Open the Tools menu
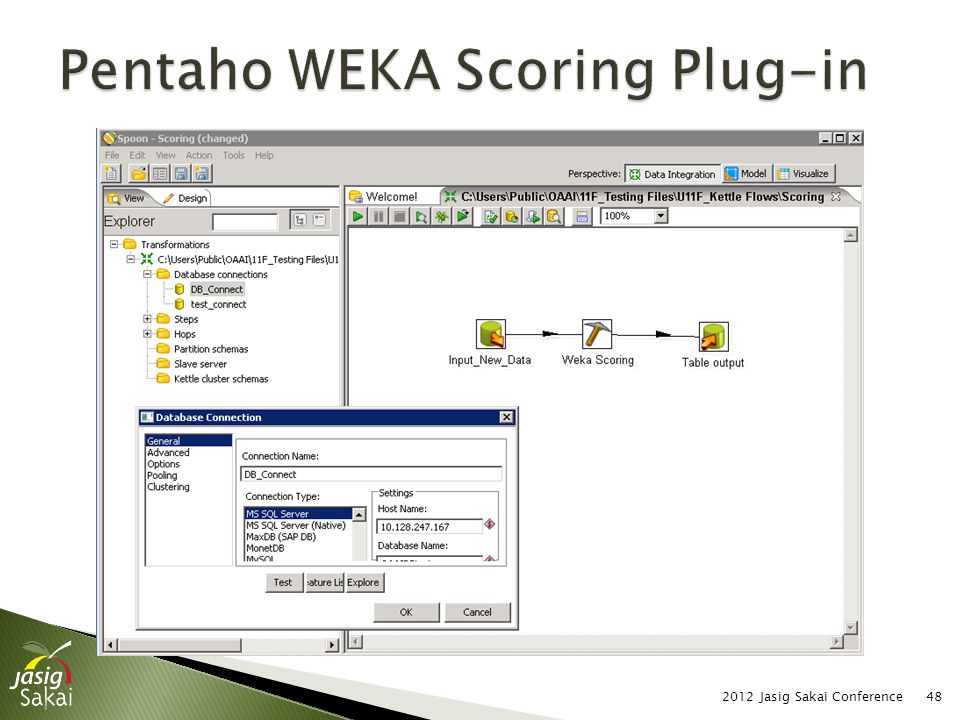Image resolution: width=960 pixels, height=720 pixels. pos(233,156)
